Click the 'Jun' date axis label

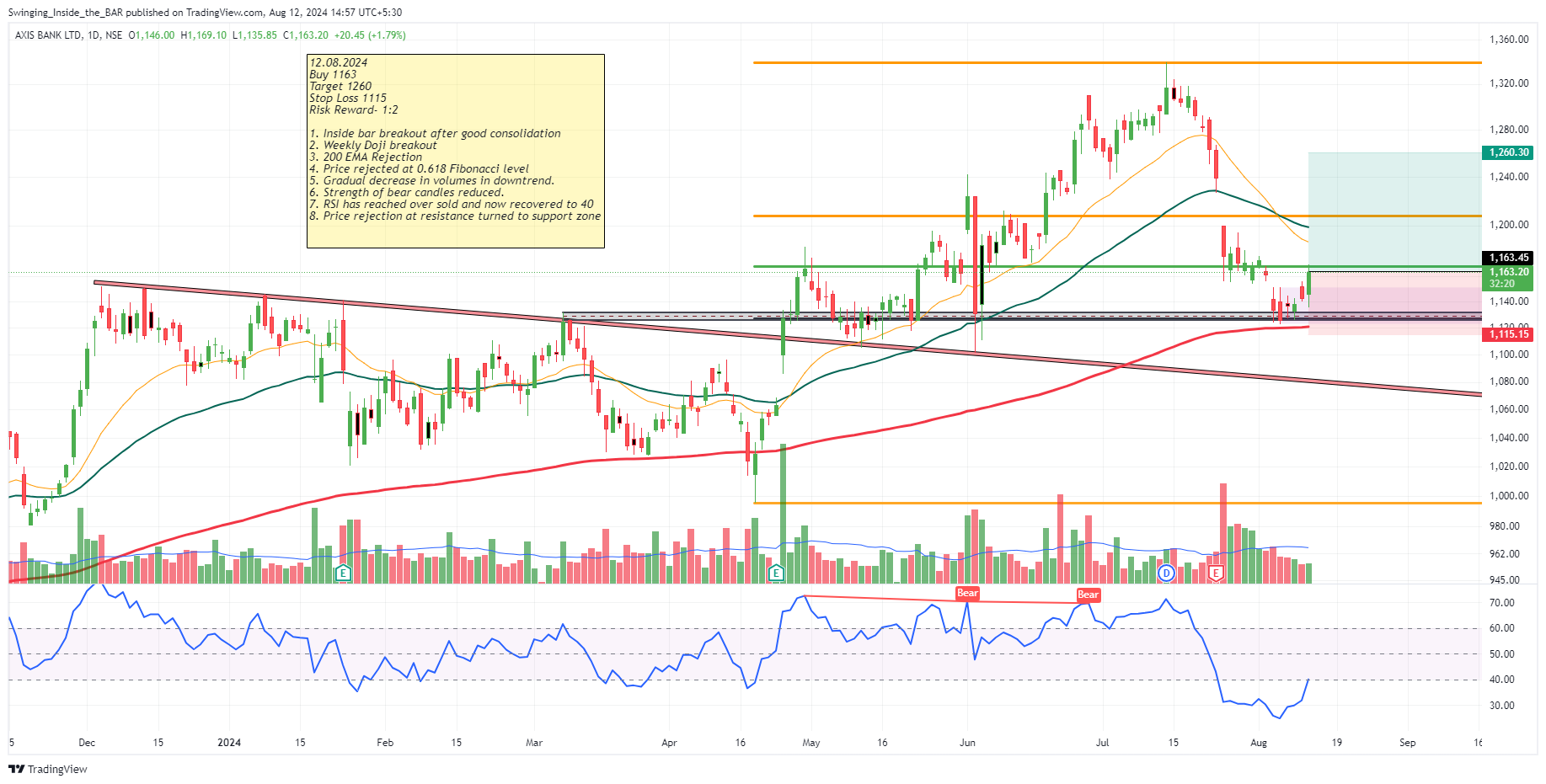tap(967, 743)
